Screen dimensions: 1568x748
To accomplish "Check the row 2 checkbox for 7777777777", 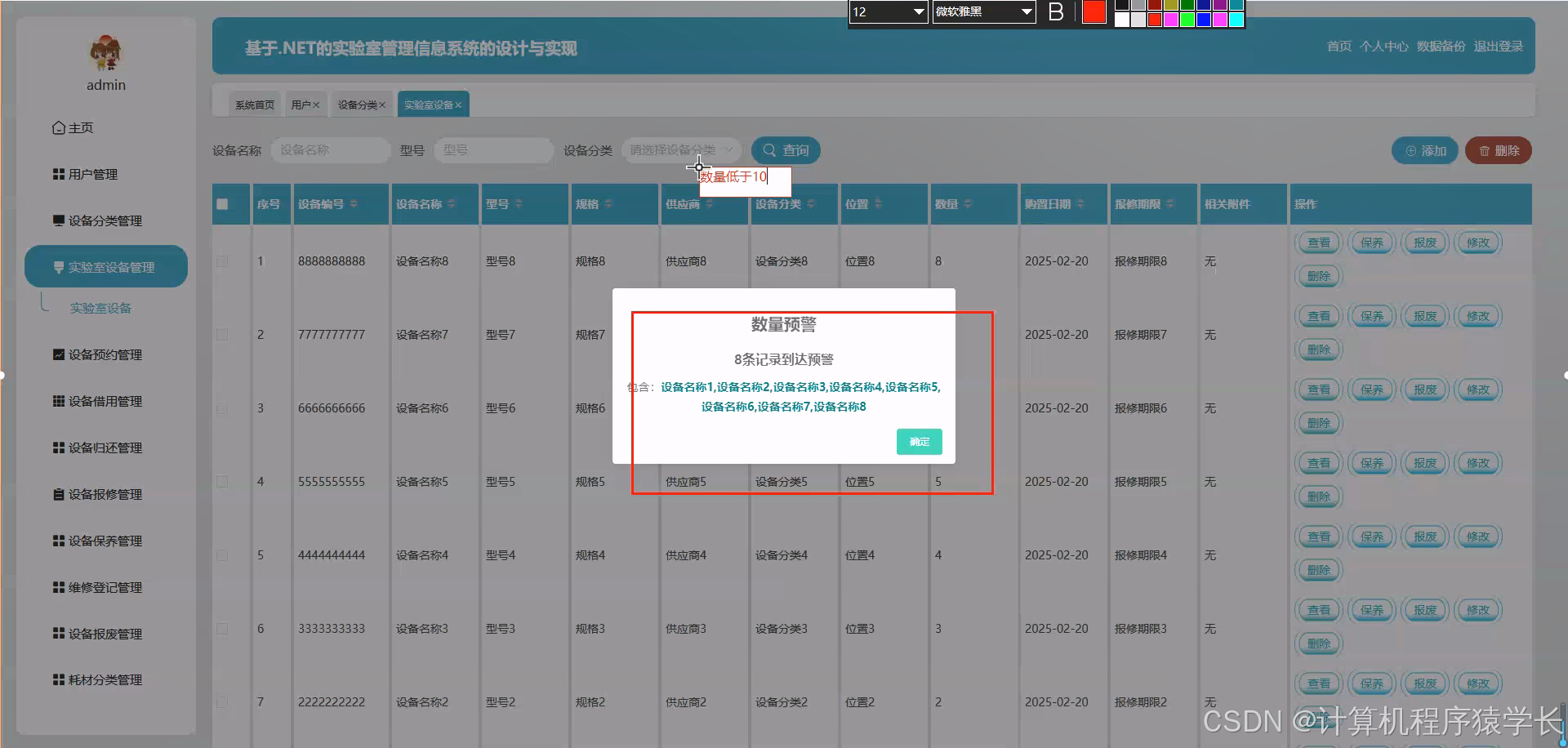I will pyautogui.click(x=222, y=335).
